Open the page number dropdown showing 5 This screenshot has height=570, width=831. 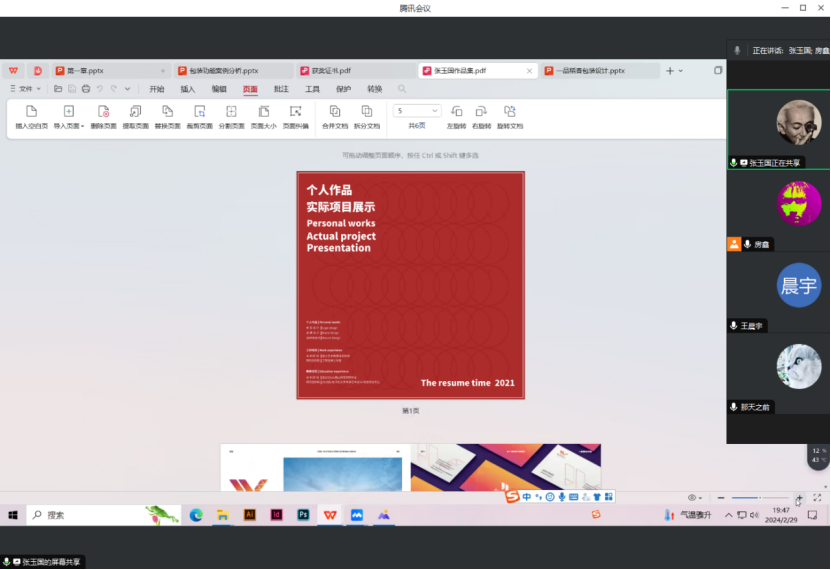click(417, 111)
